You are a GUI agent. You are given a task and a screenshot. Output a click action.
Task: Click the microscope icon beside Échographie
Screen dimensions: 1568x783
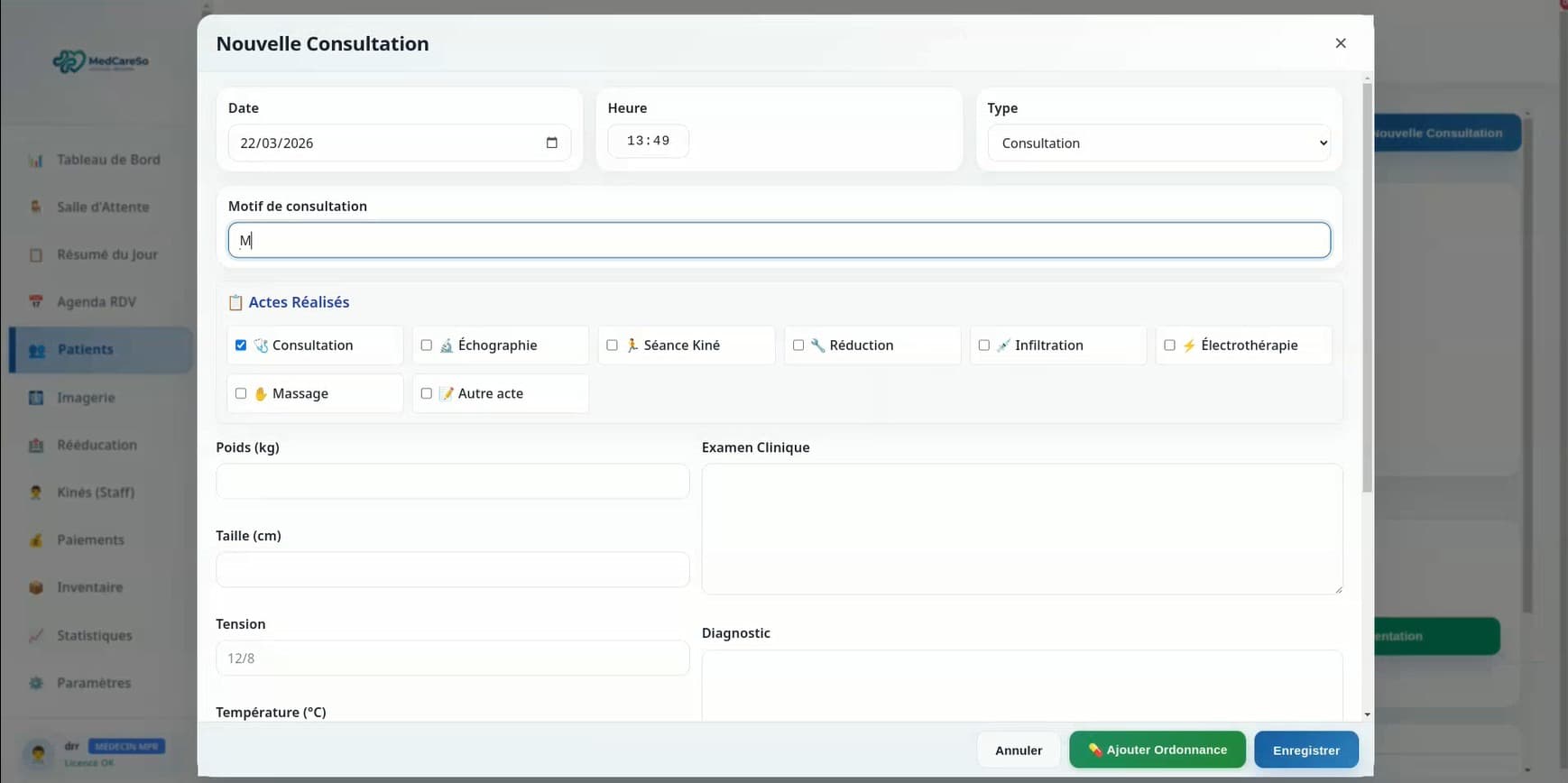coord(447,345)
